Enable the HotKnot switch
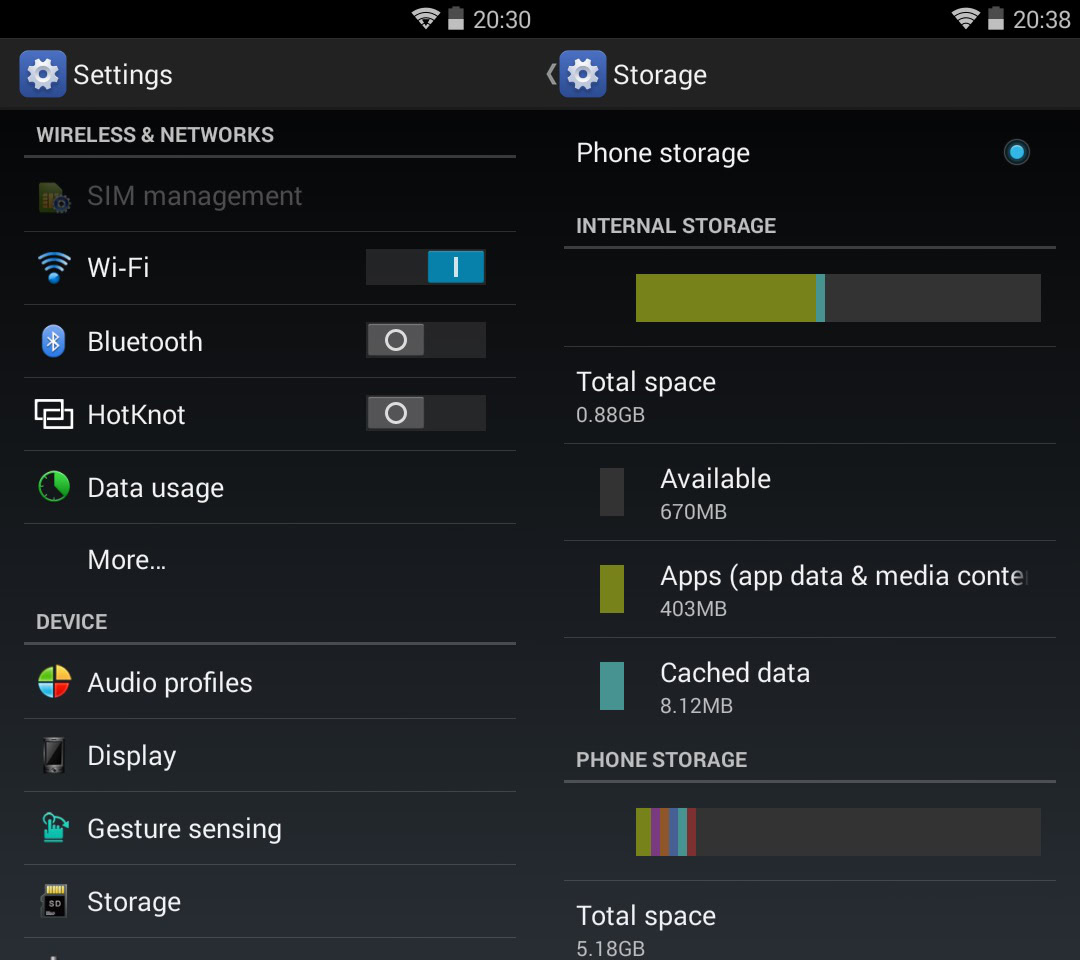This screenshot has height=960, width=1080. tap(426, 414)
